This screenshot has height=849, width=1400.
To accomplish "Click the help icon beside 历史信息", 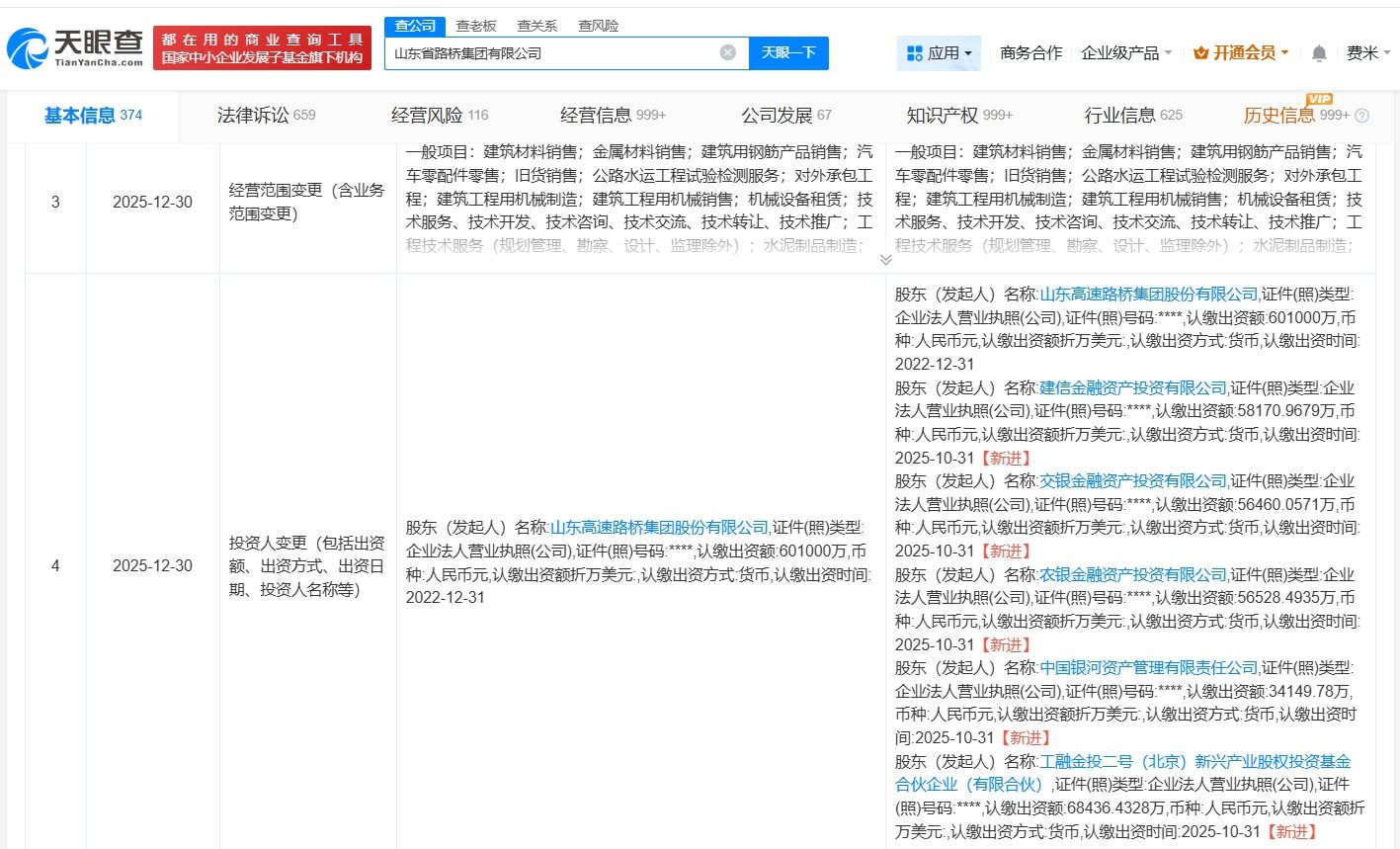I will coord(1362,116).
